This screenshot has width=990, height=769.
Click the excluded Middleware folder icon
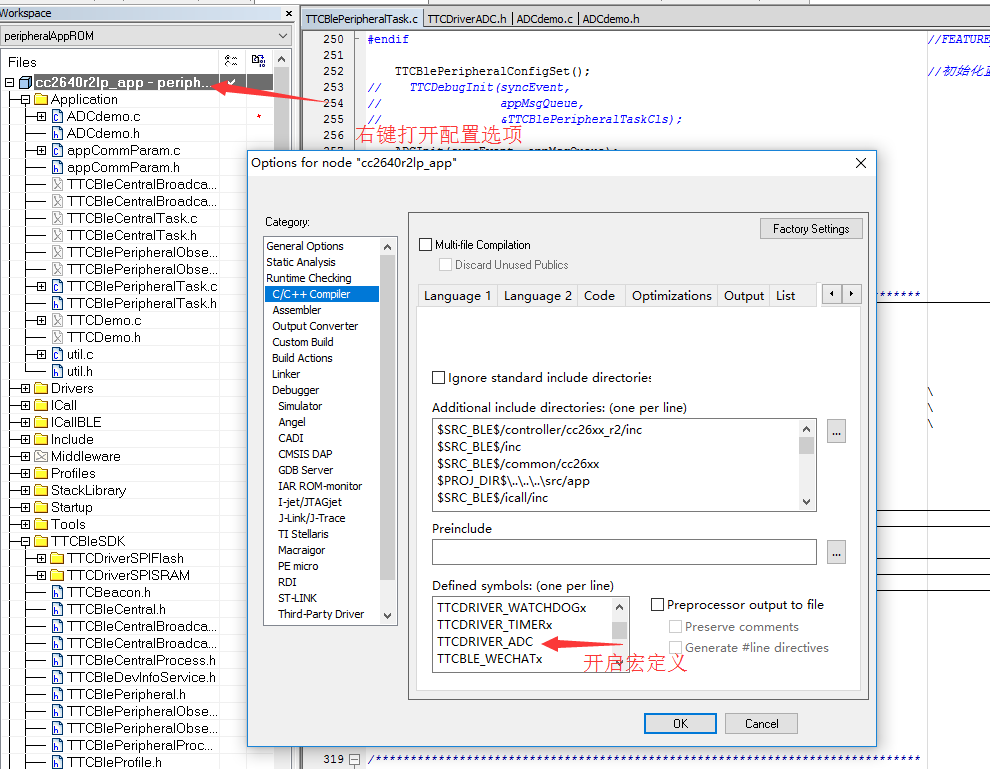pyautogui.click(x=41, y=456)
